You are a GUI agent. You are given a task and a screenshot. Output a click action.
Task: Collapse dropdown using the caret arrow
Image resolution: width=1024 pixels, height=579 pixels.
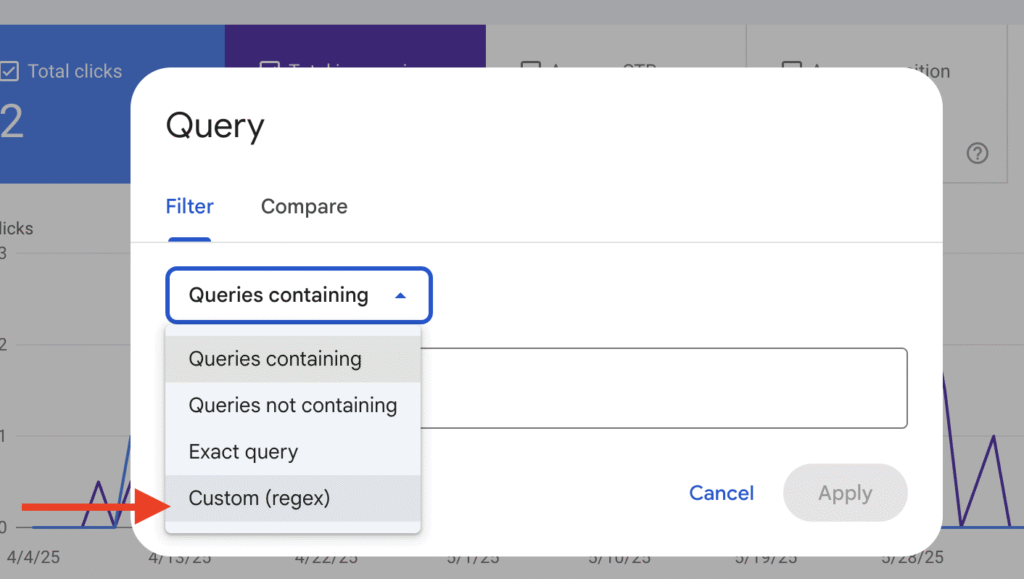coord(400,296)
